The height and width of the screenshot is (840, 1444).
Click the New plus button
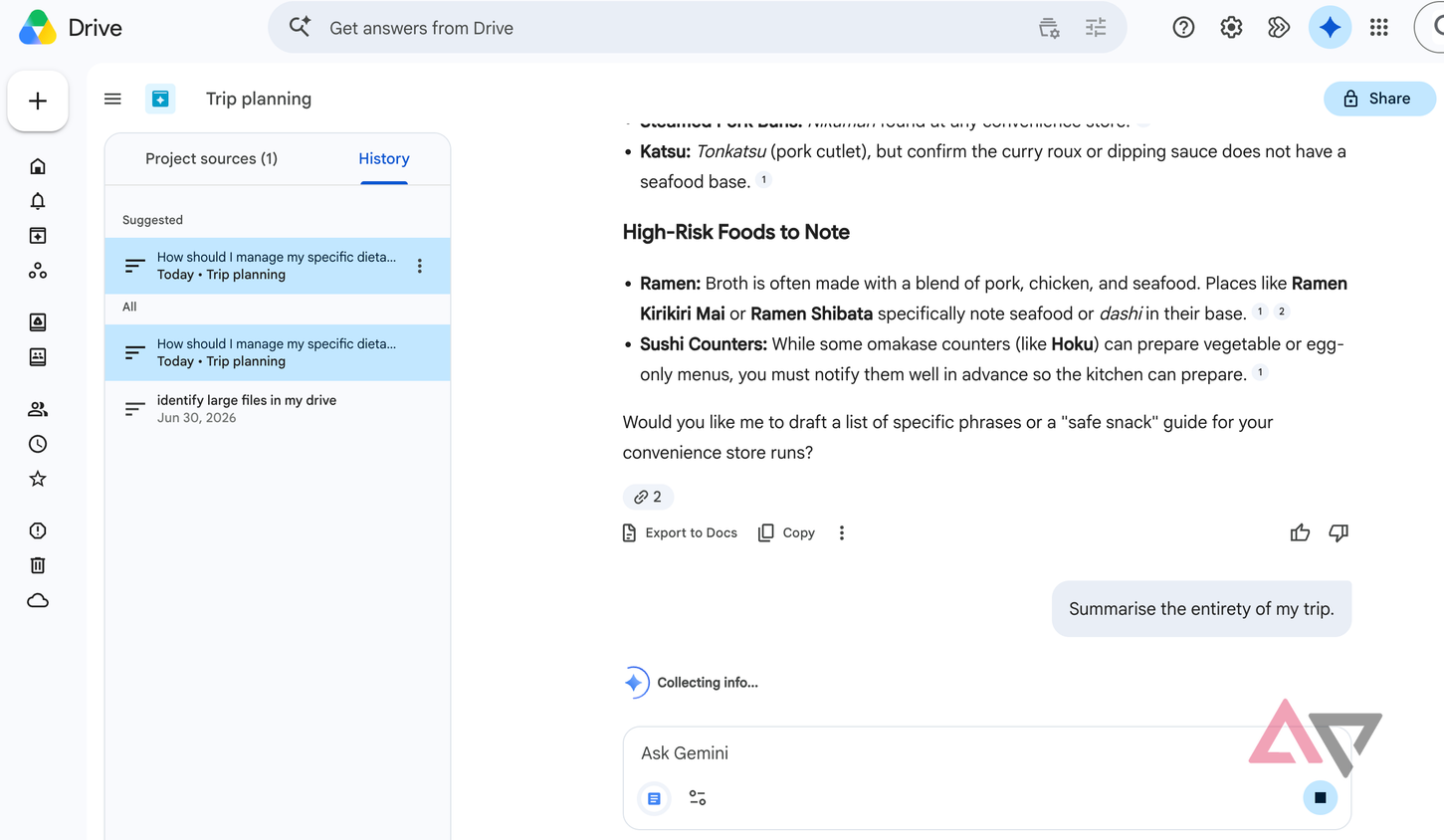pos(38,101)
